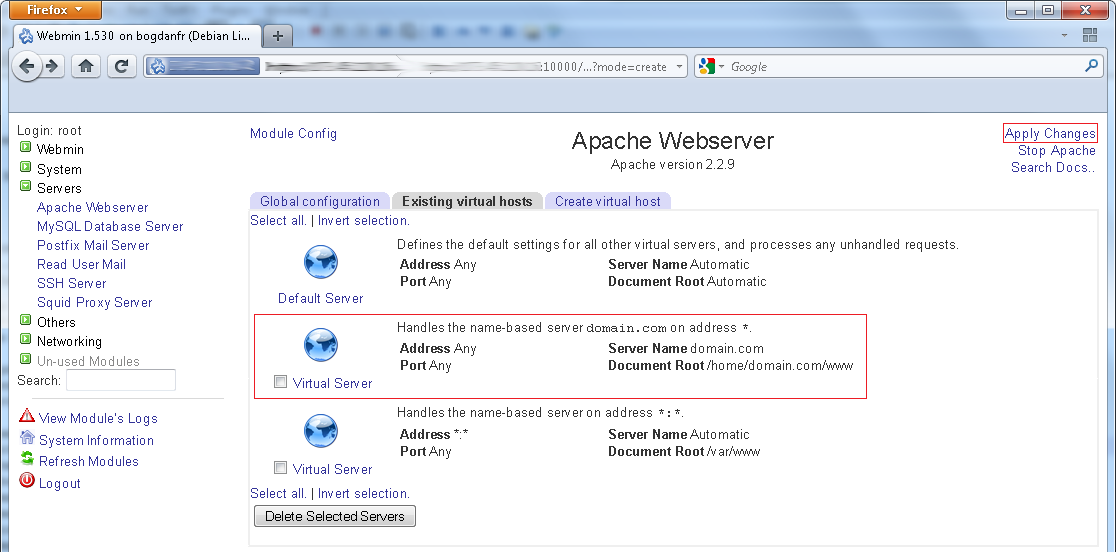The image size is (1119, 552).
Task: Expand the Webmin category in sidebar
Action: (26, 149)
